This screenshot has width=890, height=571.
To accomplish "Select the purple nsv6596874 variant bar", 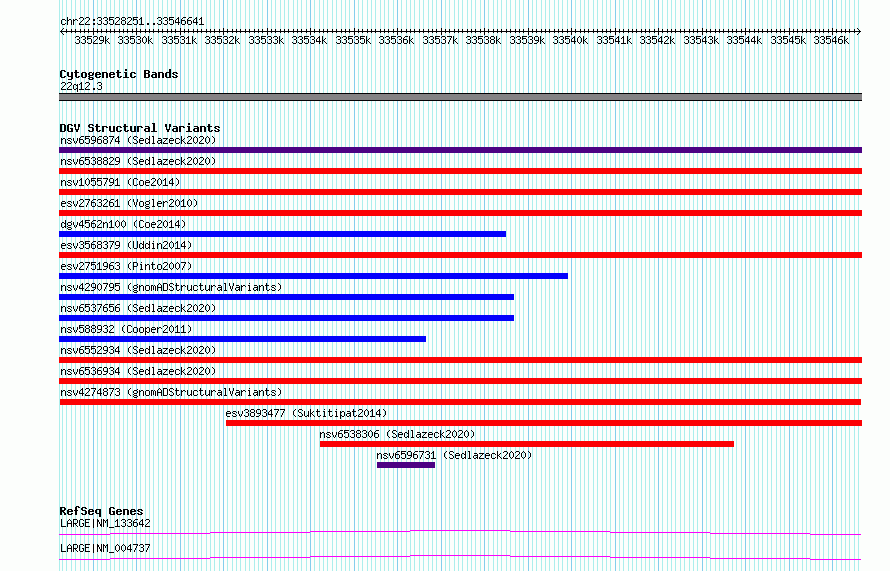I will pos(460,150).
